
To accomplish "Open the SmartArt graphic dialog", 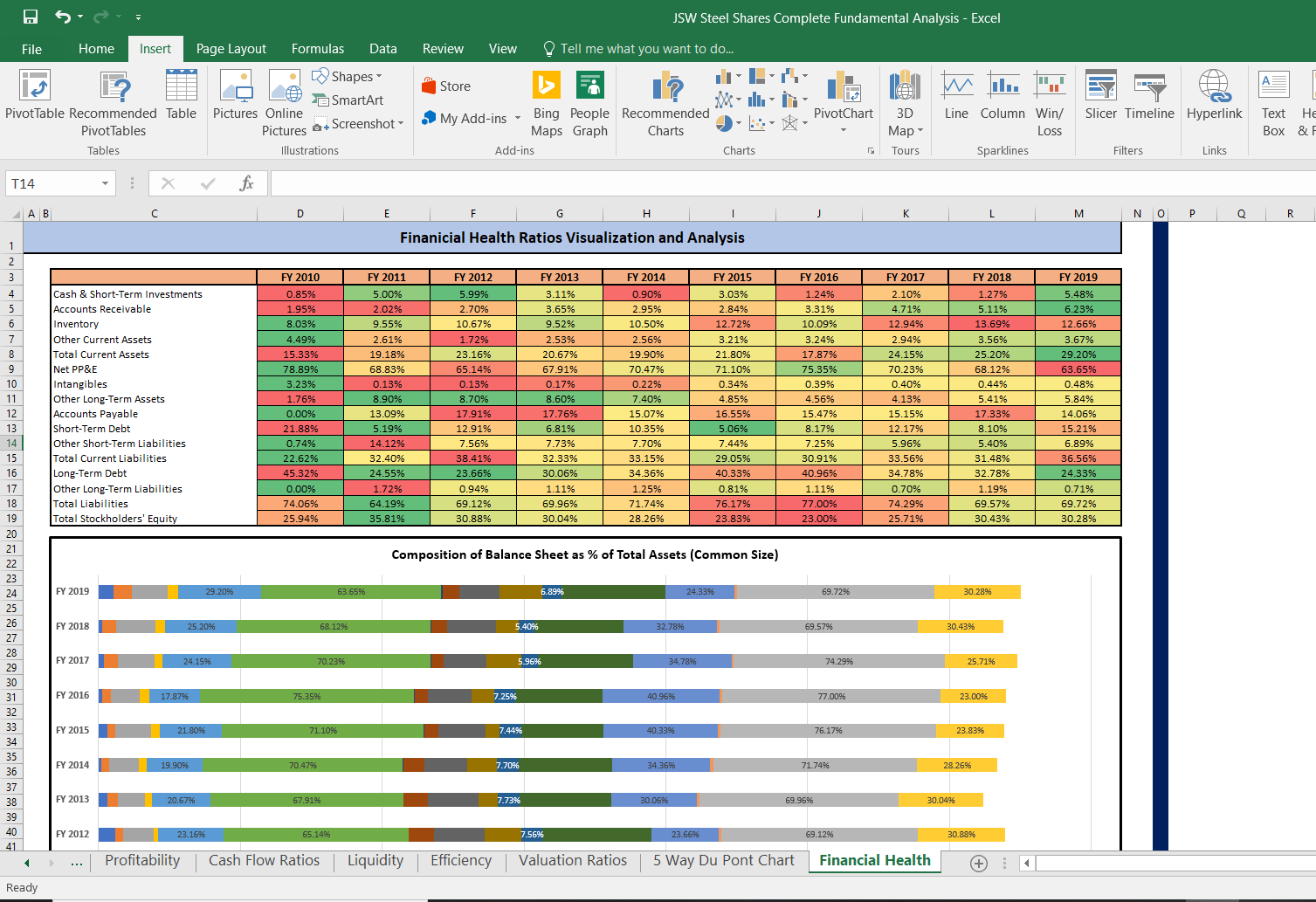I will tap(348, 100).
